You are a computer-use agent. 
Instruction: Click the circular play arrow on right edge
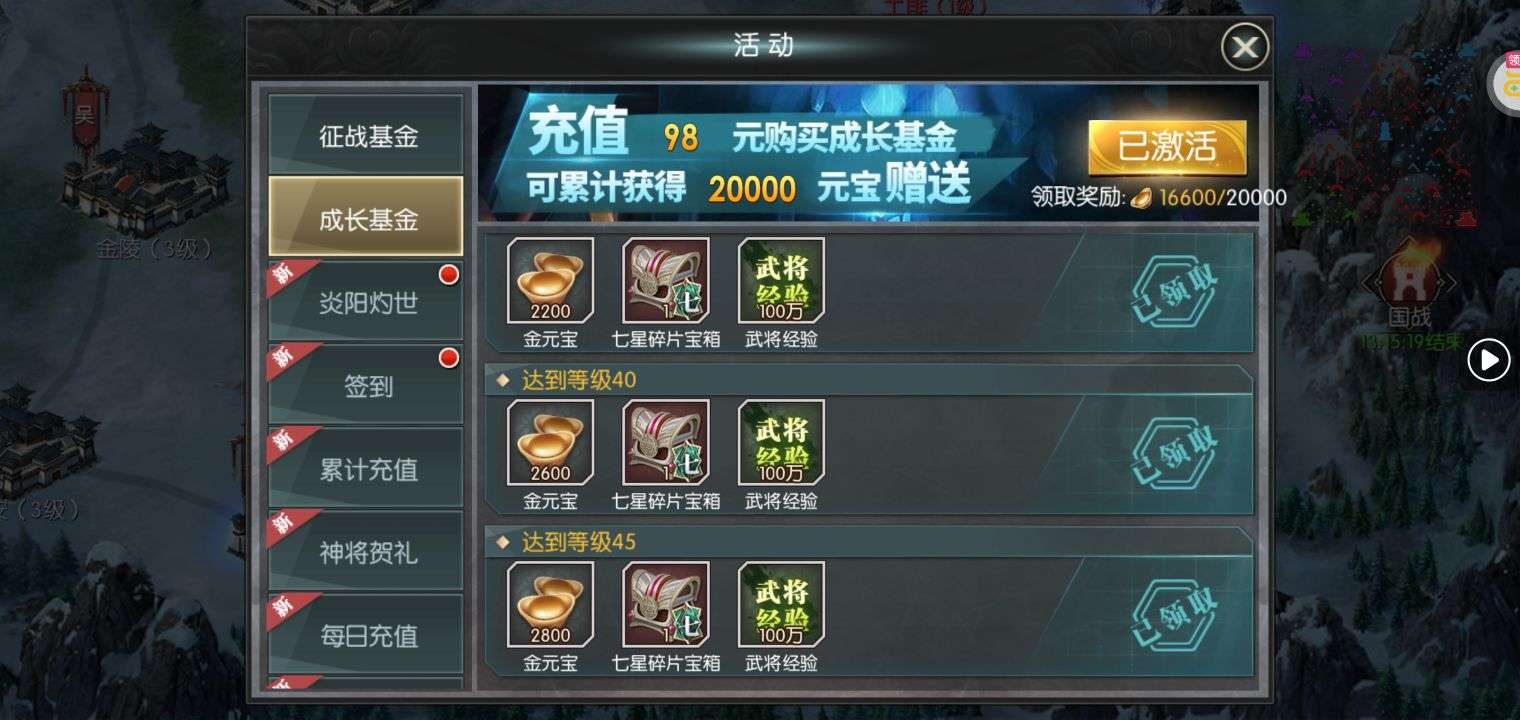[x=1488, y=360]
